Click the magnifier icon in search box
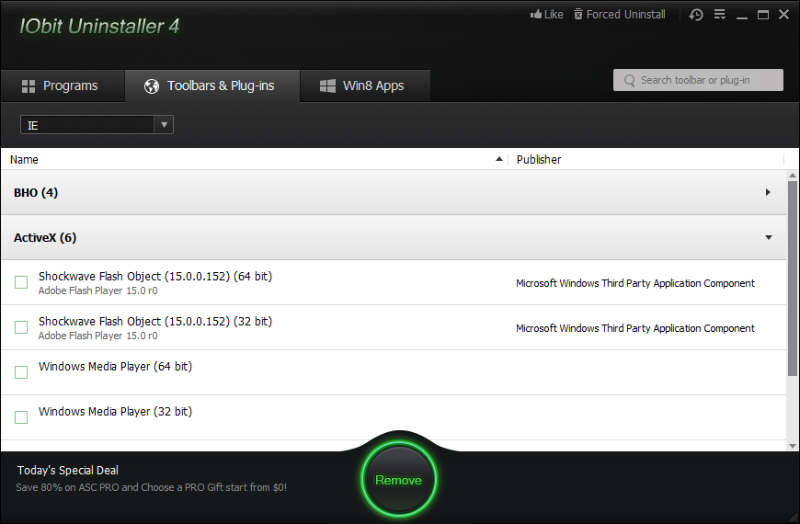This screenshot has height=524, width=800. point(629,80)
